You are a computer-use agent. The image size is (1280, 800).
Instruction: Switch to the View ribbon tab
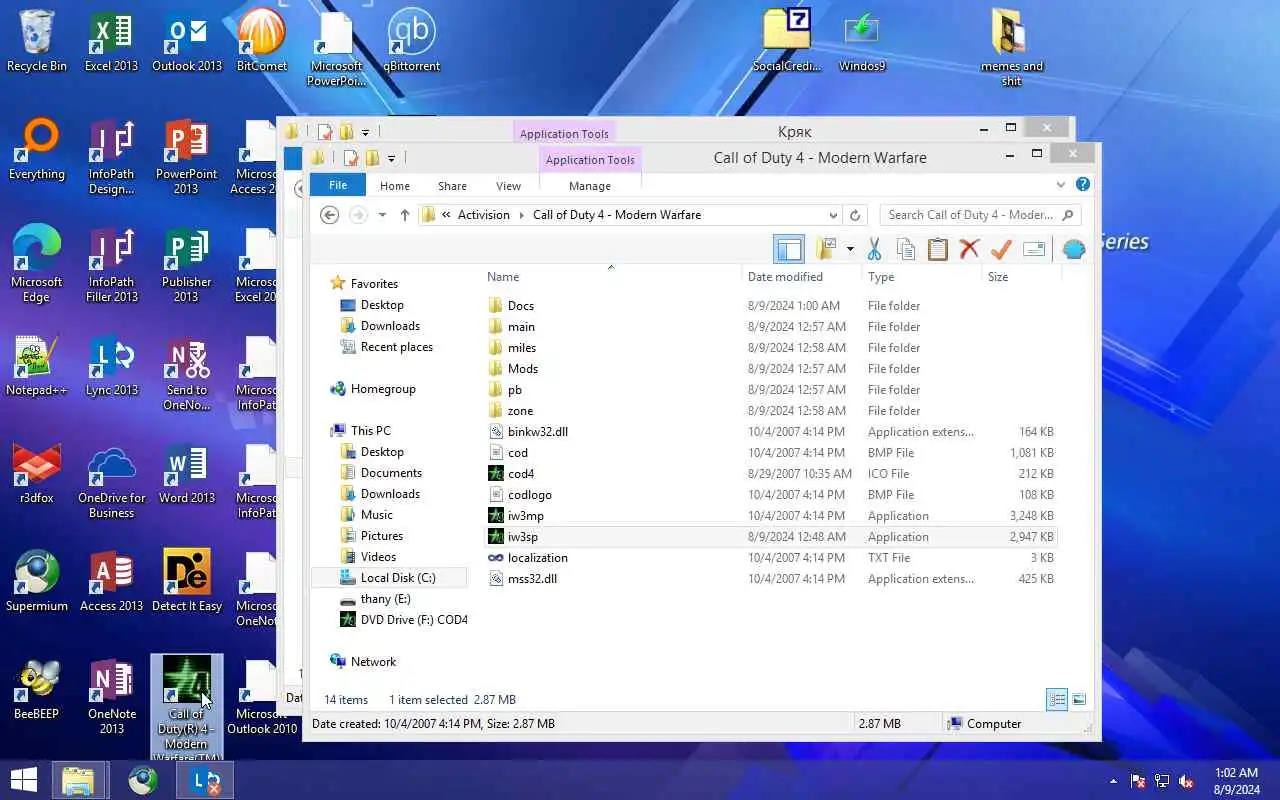click(509, 186)
